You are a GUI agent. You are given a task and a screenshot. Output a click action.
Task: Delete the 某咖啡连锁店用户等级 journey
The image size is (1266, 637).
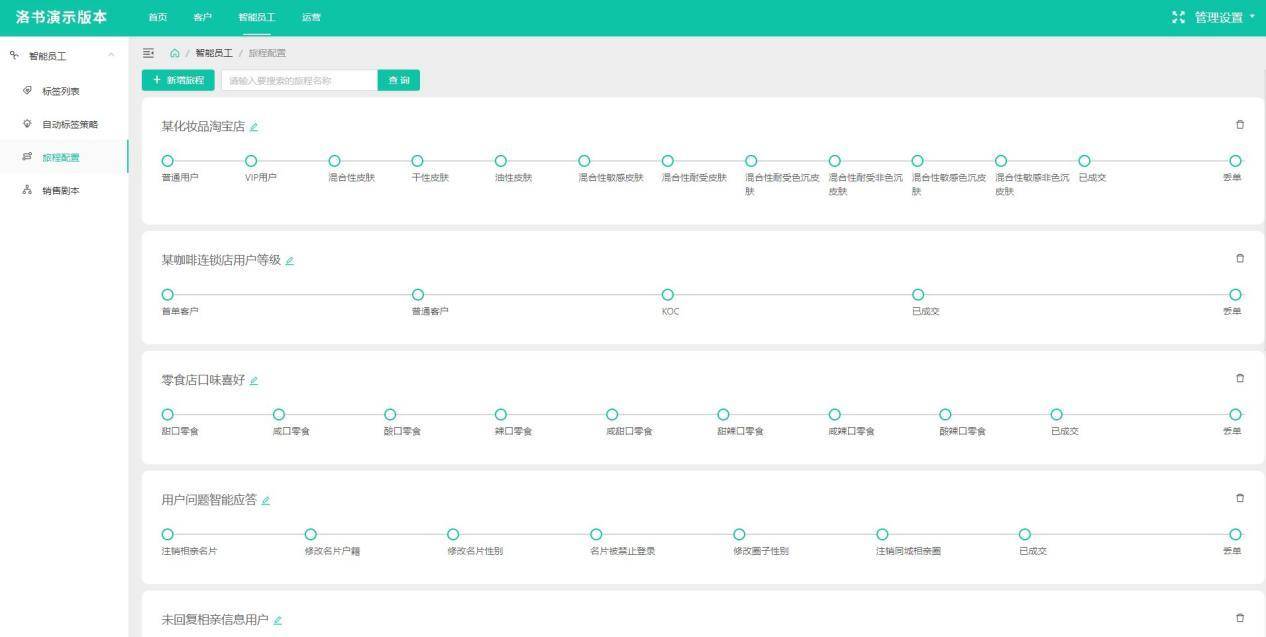[x=1240, y=258]
